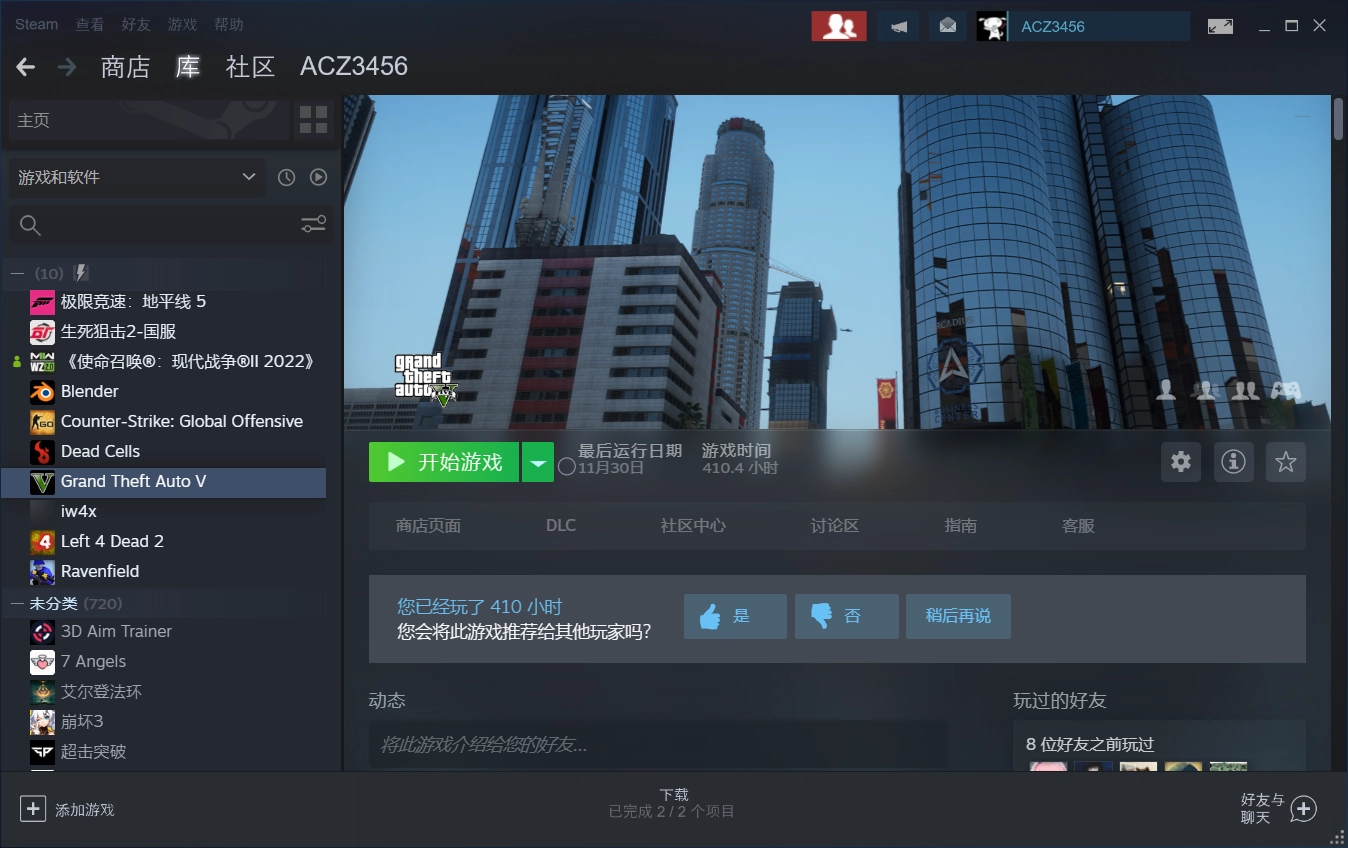Open the envelope inbox icon
1348x848 pixels.
[x=947, y=26]
